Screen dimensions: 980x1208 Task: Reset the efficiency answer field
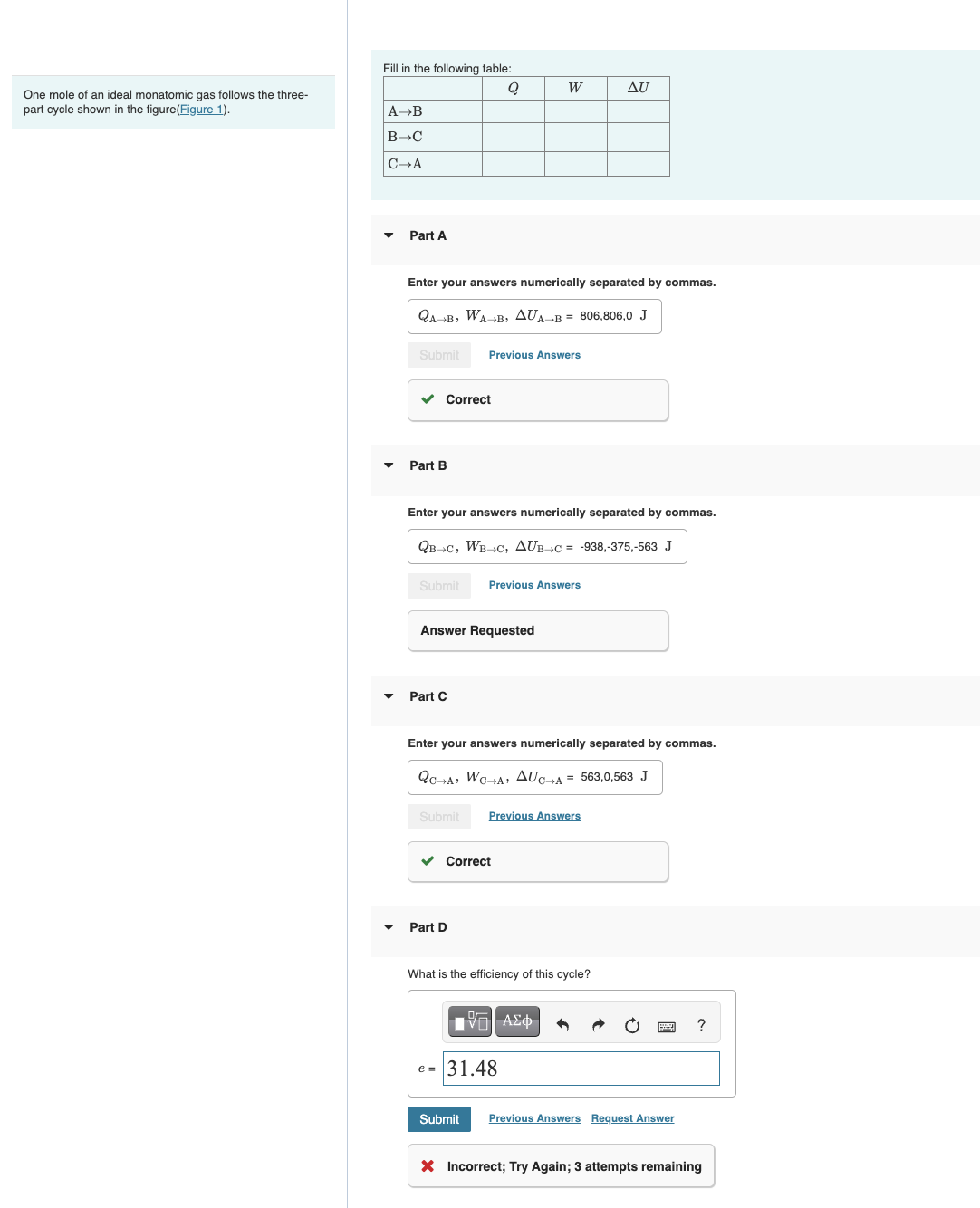pos(631,1024)
